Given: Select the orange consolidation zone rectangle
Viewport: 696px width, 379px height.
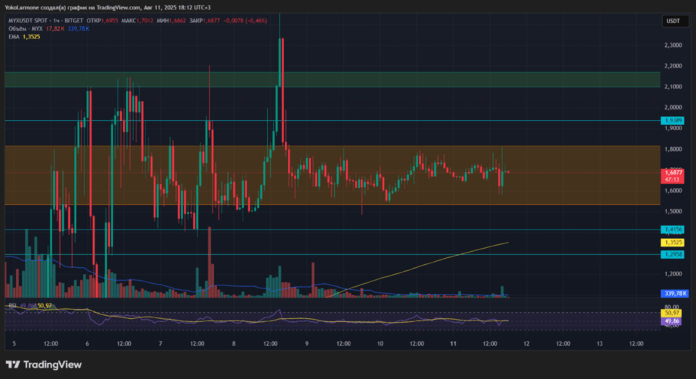Looking at the screenshot, I should 332,175.
